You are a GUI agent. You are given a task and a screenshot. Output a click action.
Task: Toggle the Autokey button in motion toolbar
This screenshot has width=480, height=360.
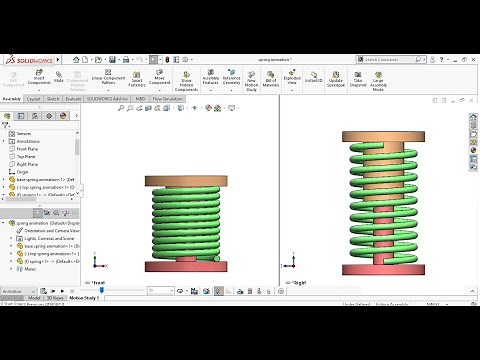pos(219,291)
